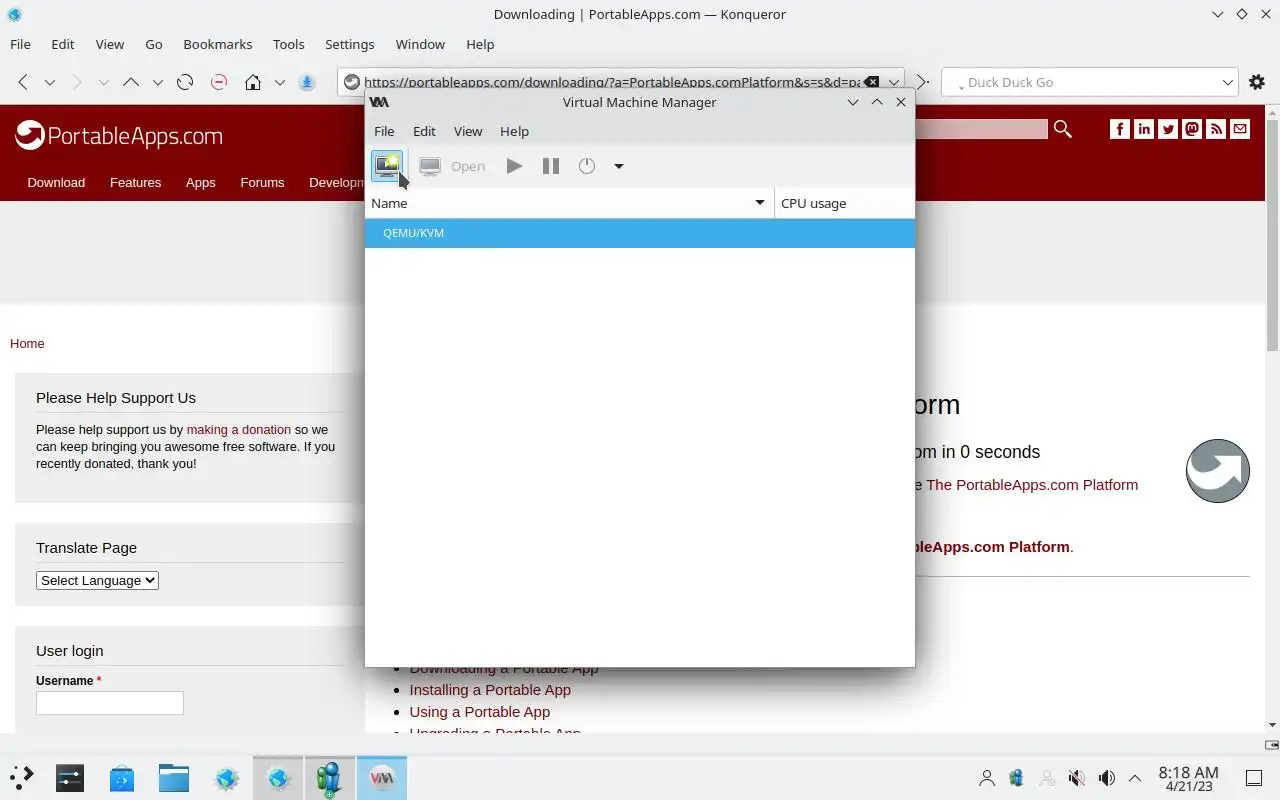Click taskbar clock 8:18 AM
Image resolution: width=1280 pixels, height=800 pixels.
[1188, 778]
